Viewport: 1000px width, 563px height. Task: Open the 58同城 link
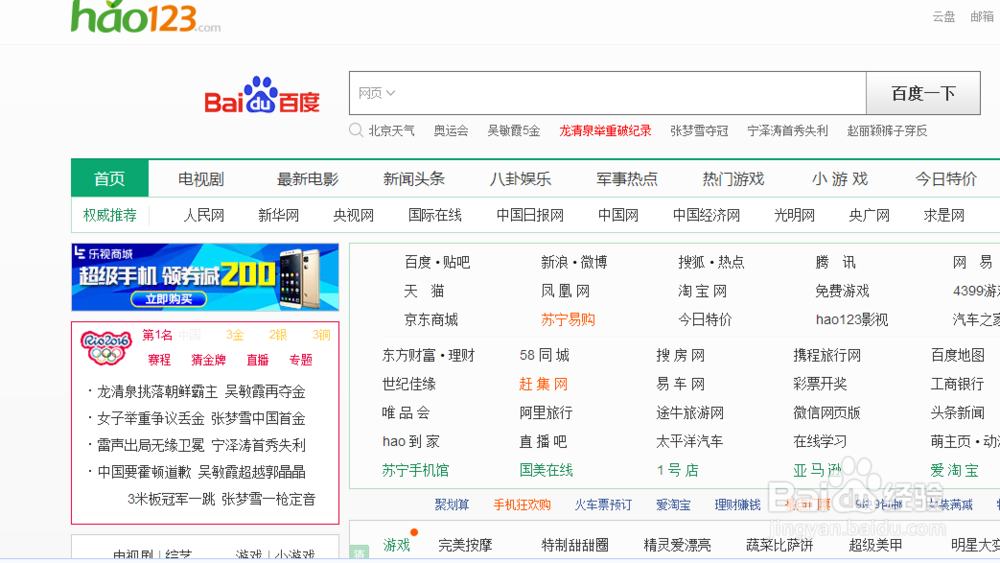click(544, 356)
